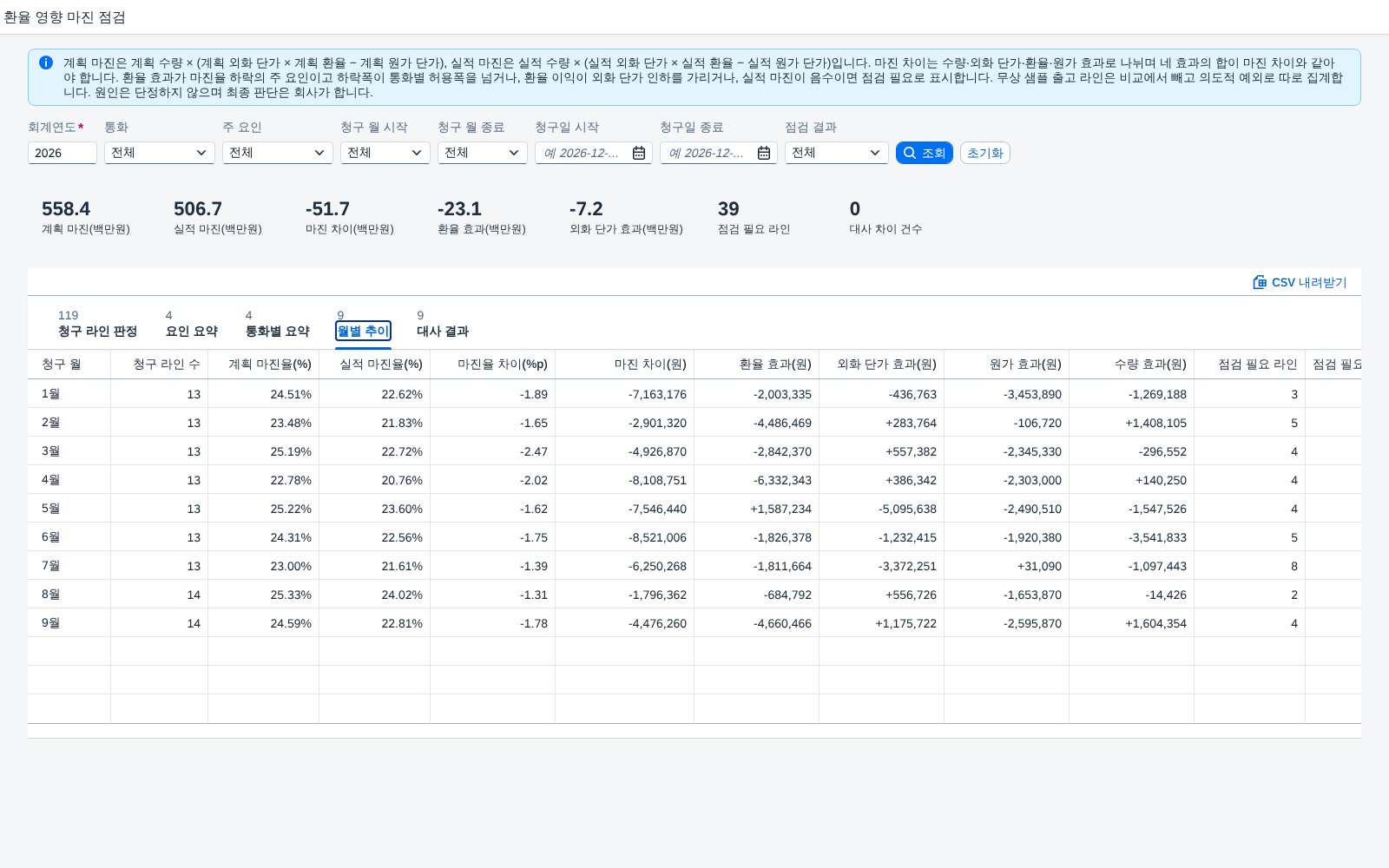This screenshot has height=868, width=1389.
Task: Click the 39 점검 필요 라인 KPI value
Action: [x=728, y=209]
